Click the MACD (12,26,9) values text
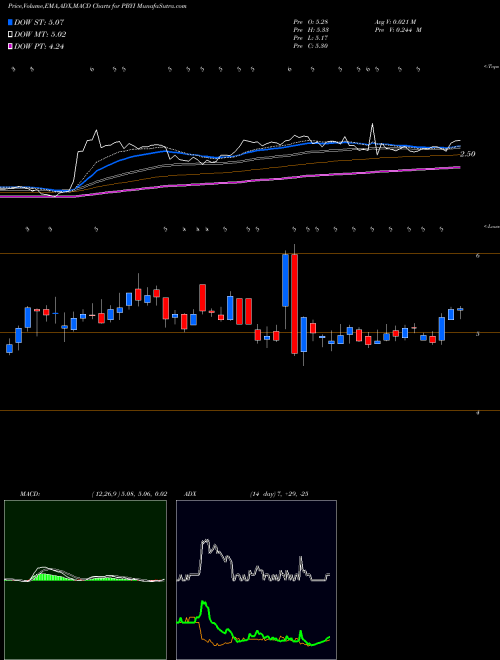This screenshot has height=660, width=500. [129, 493]
